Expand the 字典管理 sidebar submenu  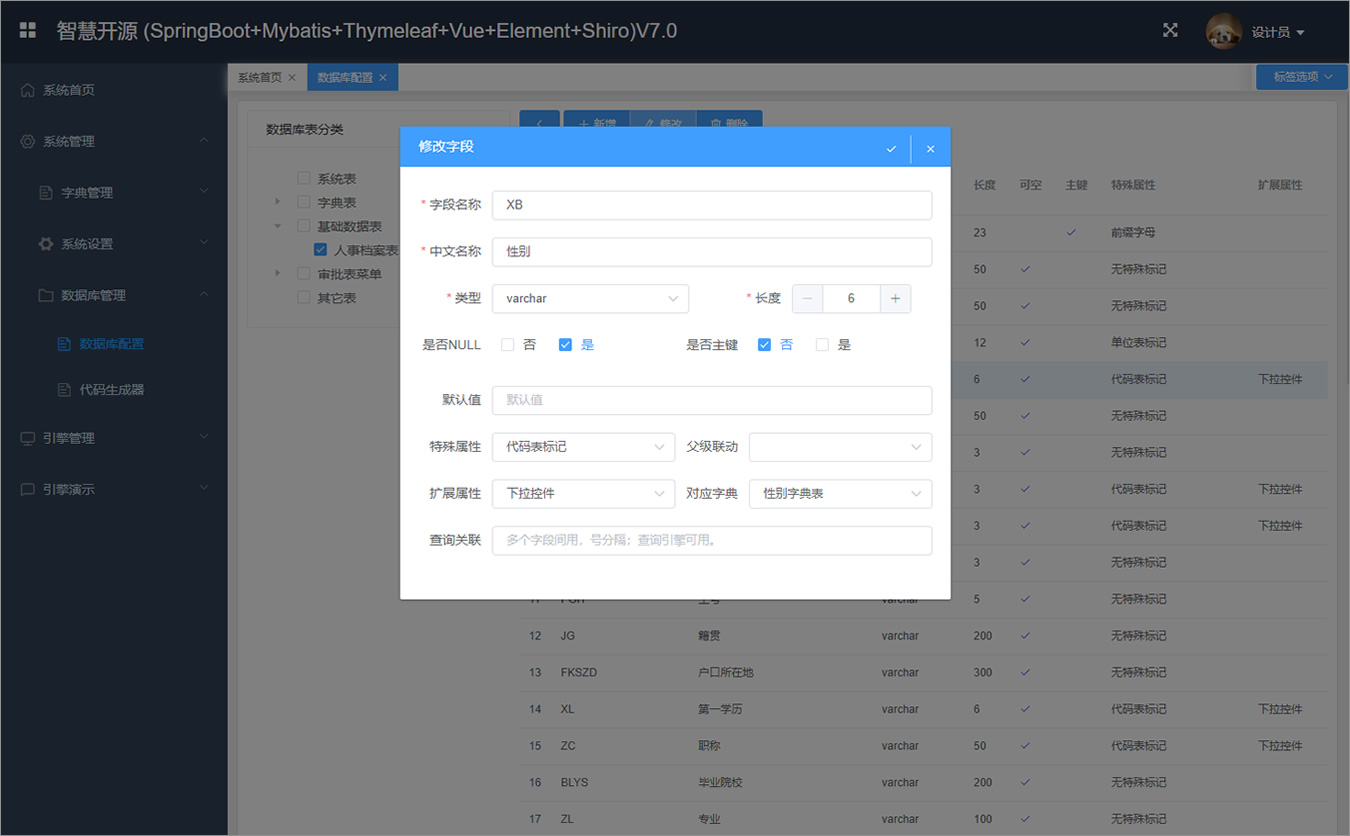click(114, 192)
